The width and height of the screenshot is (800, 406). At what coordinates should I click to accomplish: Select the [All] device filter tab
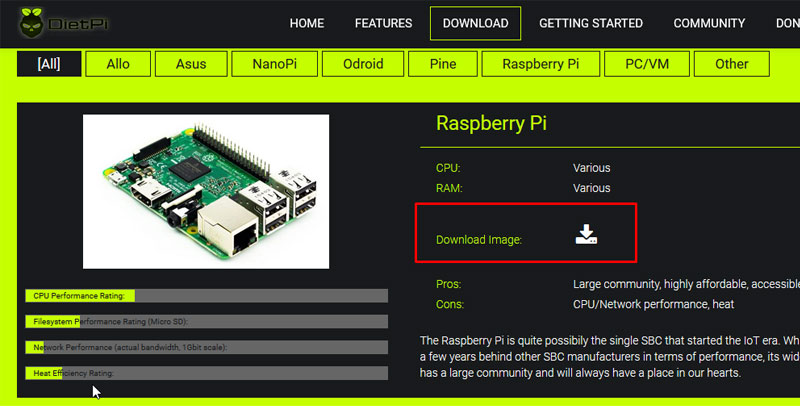[x=49, y=64]
